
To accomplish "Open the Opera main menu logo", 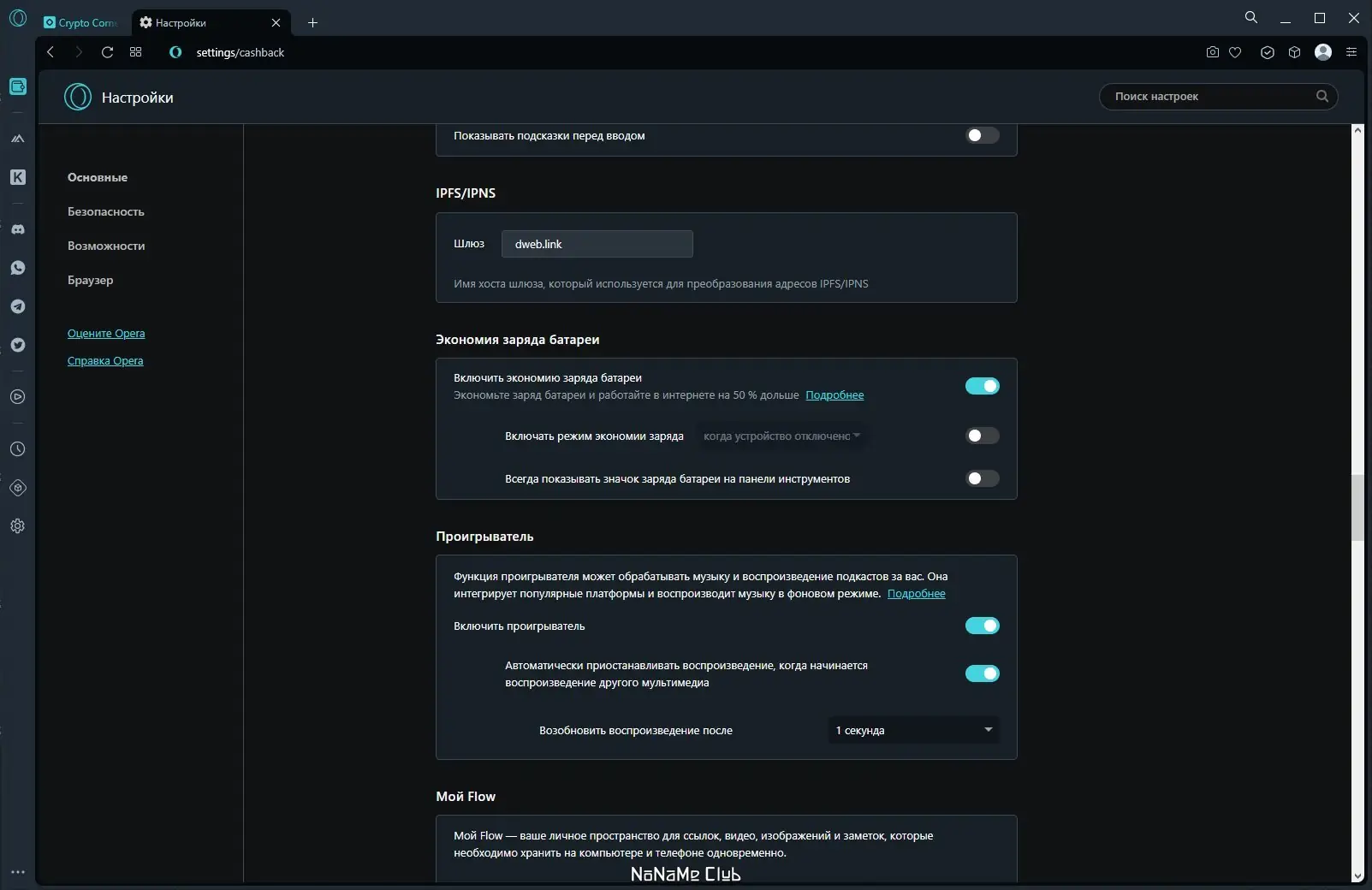I will tap(18, 18).
